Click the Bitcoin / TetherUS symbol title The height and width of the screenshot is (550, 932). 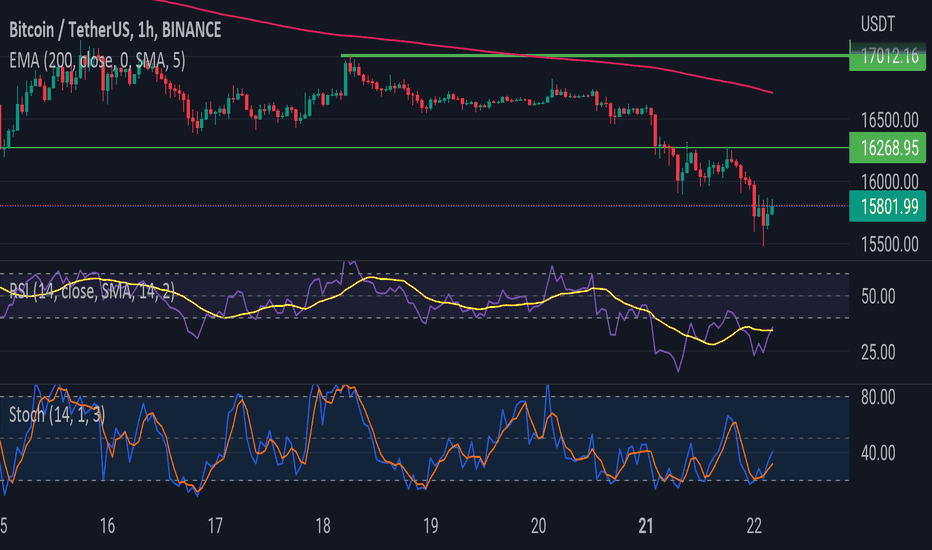pyautogui.click(x=115, y=30)
